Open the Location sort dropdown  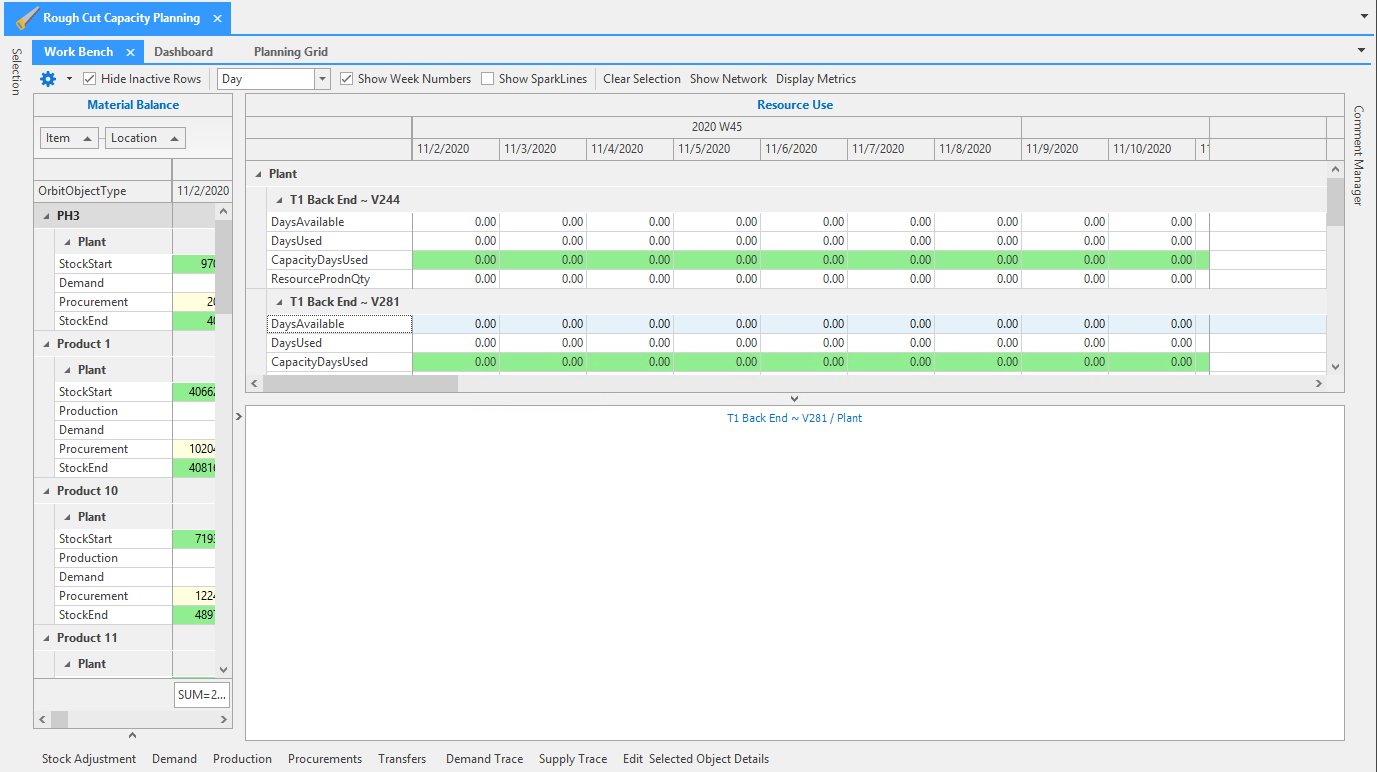click(175, 138)
